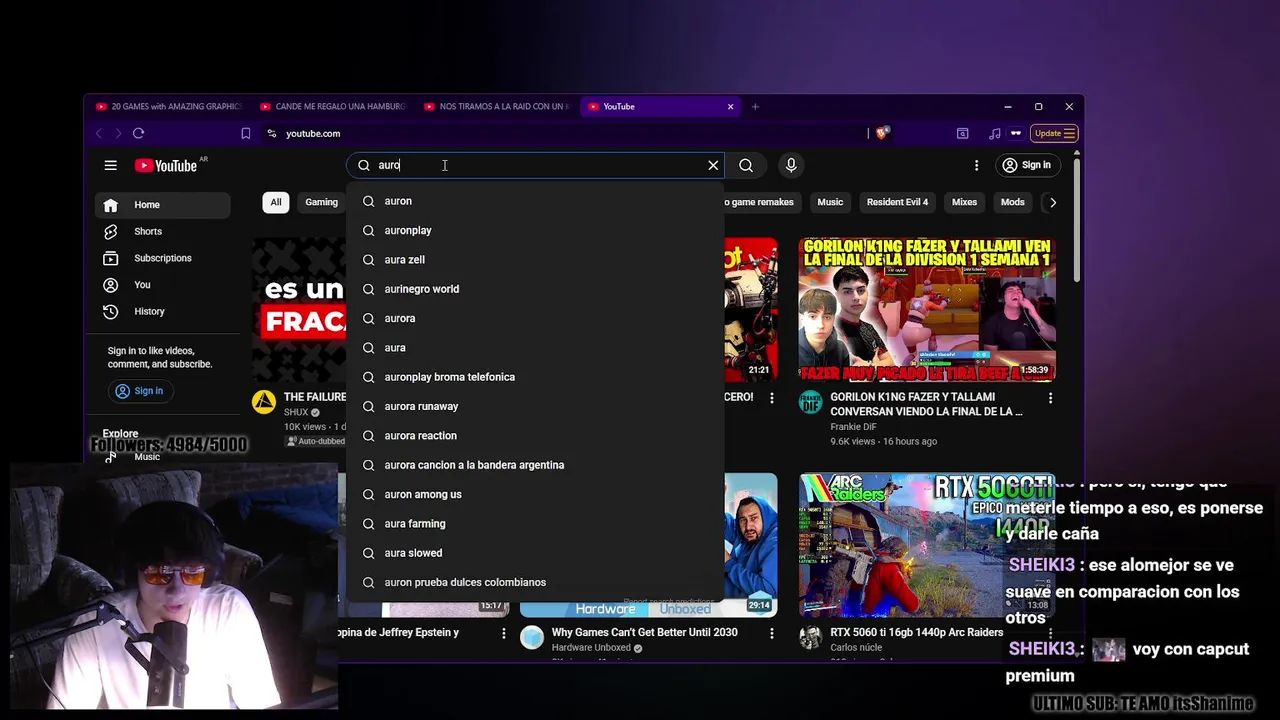Switch to '20 GAMES with AMAZING GRAPHICS' tab
The height and width of the screenshot is (720, 1280).
(168, 106)
